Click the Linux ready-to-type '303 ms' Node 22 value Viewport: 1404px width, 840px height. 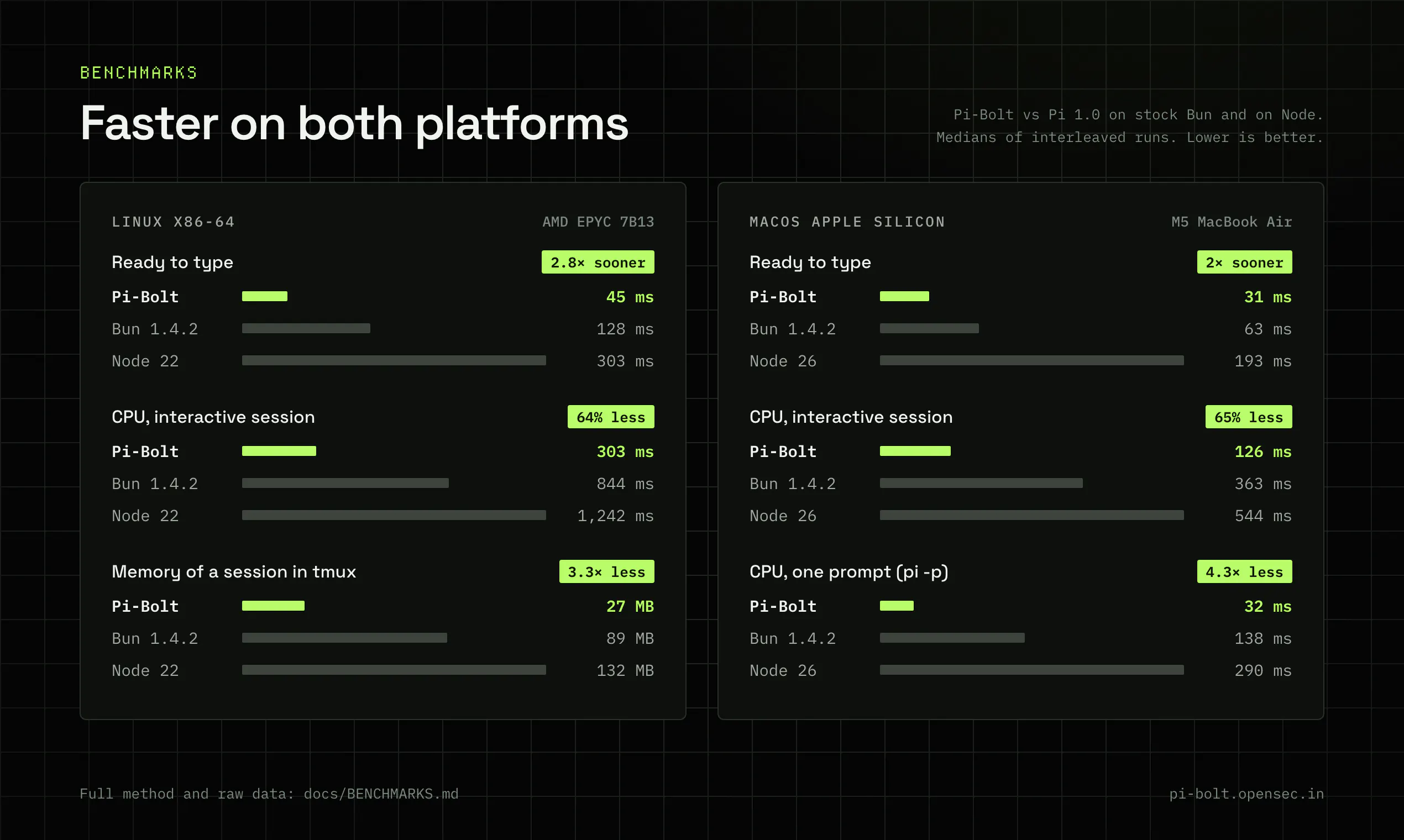point(626,361)
